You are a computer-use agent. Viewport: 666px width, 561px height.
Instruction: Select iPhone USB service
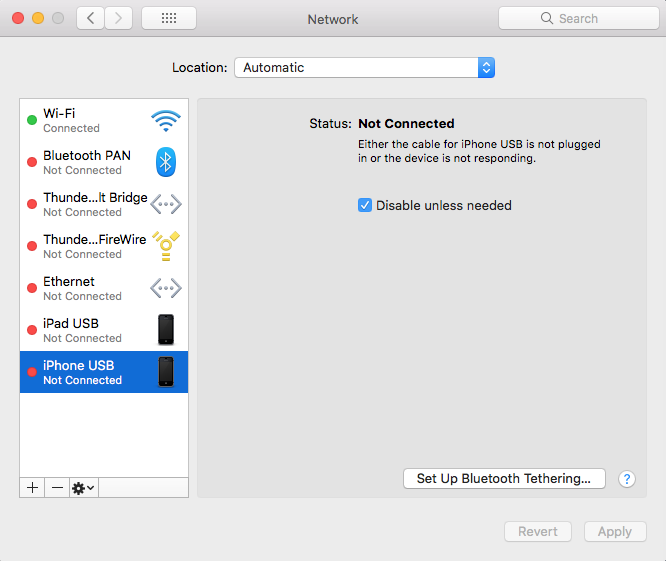coord(104,372)
